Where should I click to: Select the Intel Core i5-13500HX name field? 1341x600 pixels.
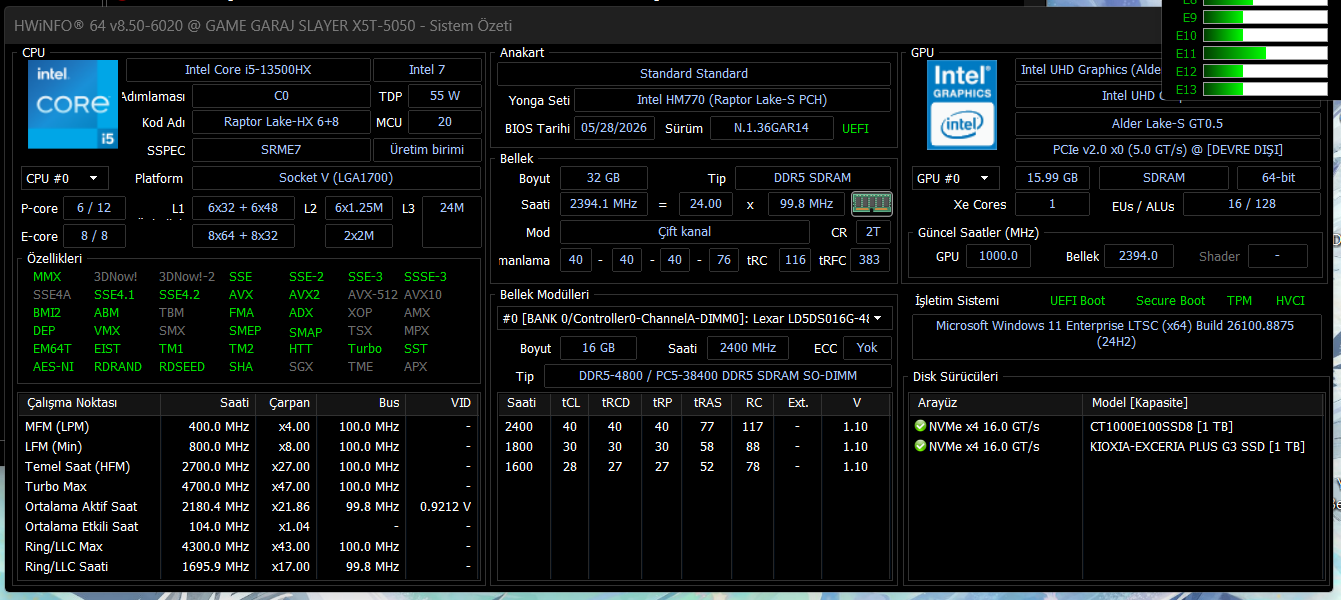247,70
